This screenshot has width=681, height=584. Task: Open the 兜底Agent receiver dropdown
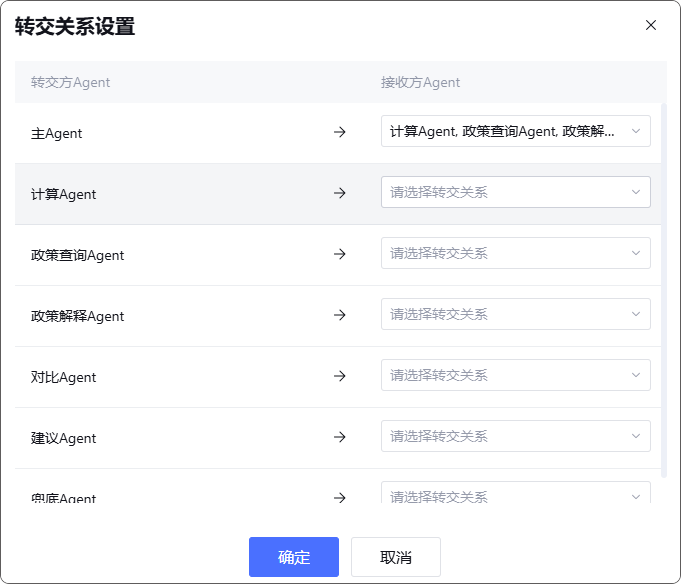tap(515, 495)
